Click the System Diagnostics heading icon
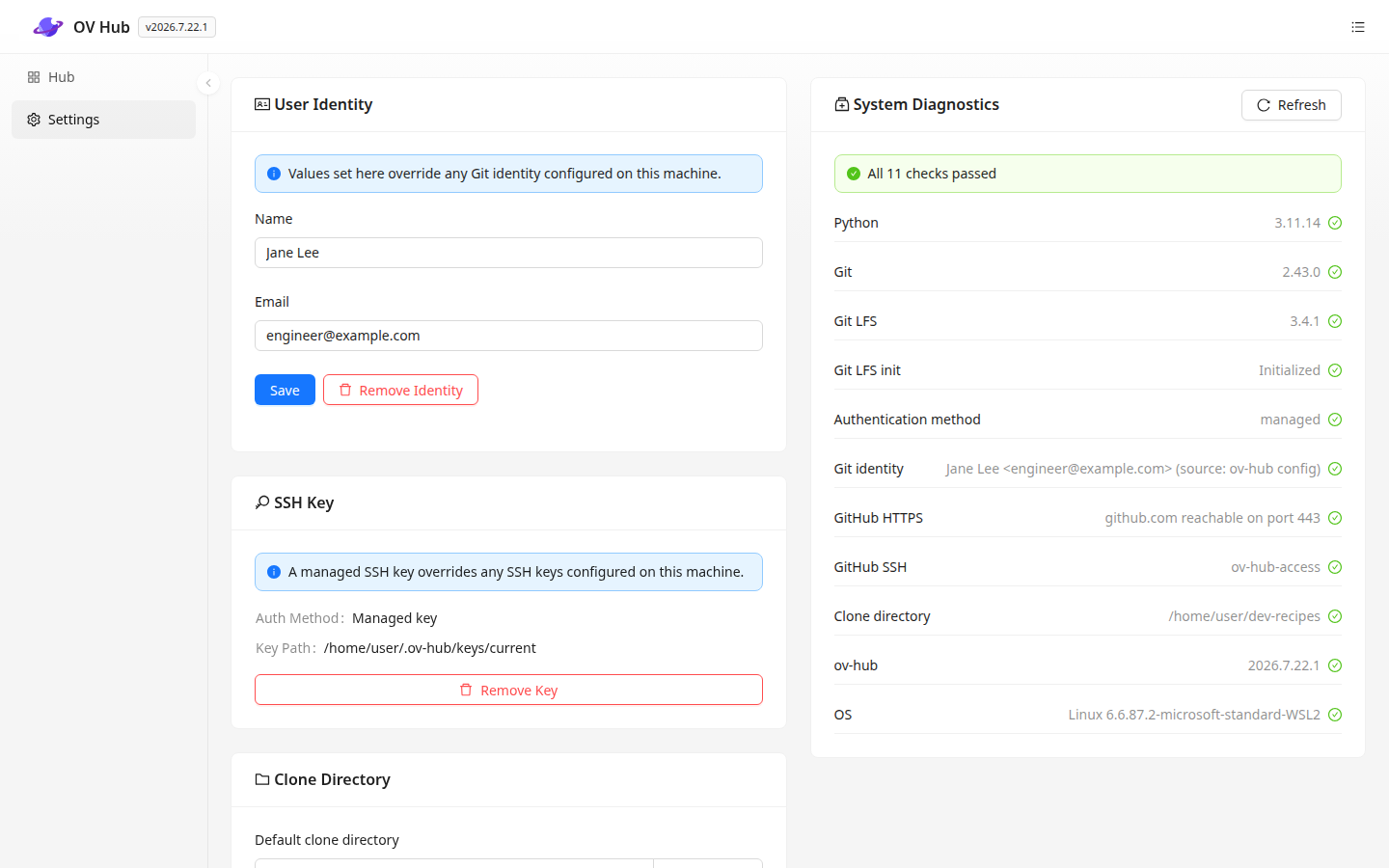Viewport: 1389px width, 868px height. (842, 104)
